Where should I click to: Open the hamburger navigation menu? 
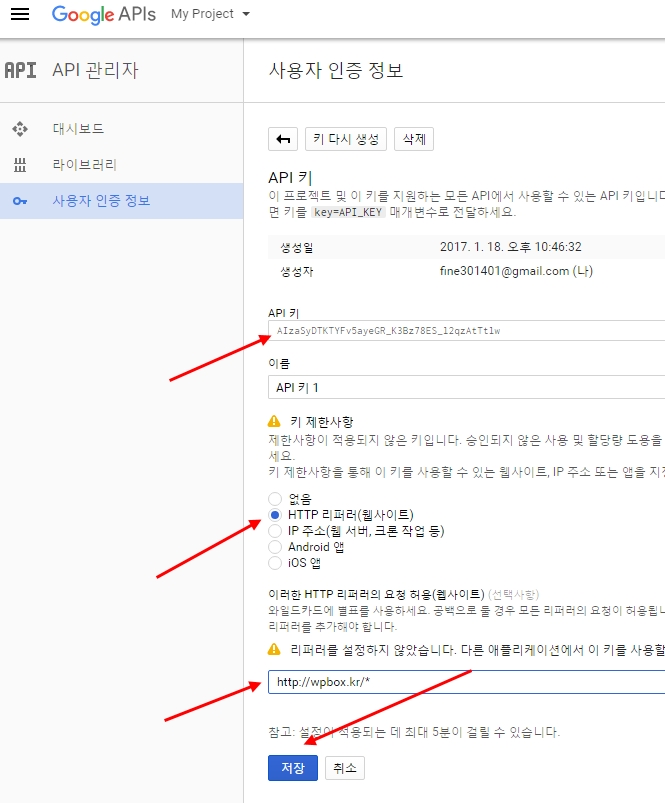[x=20, y=15]
